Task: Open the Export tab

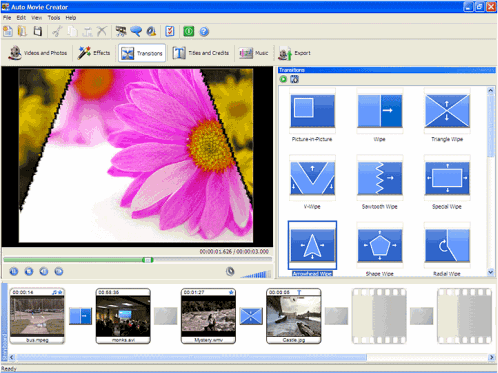Action: tap(294, 53)
